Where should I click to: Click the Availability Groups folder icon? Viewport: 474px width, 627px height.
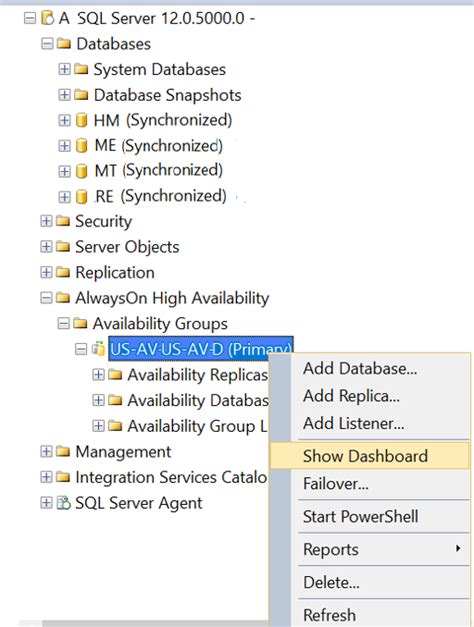pos(80,323)
